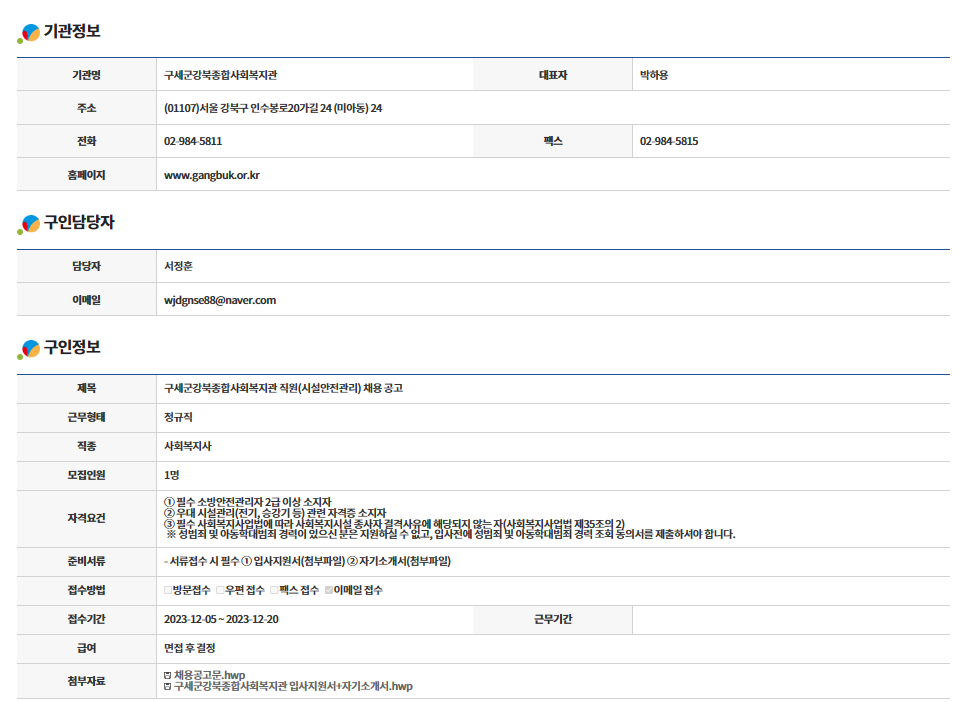Toggle the 팩스 접수 checkbox
The image size is (967, 702).
click(x=273, y=591)
